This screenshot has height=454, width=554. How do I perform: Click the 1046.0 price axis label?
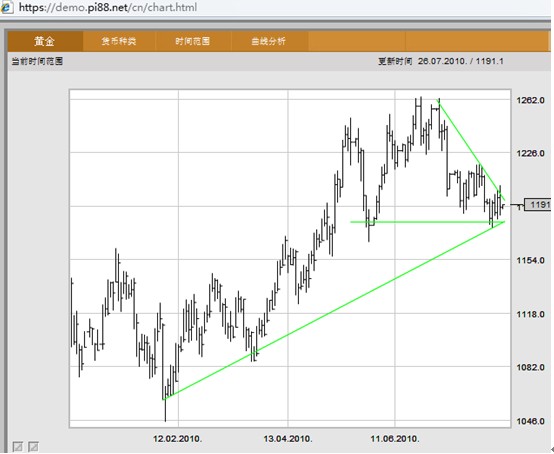(x=530, y=421)
